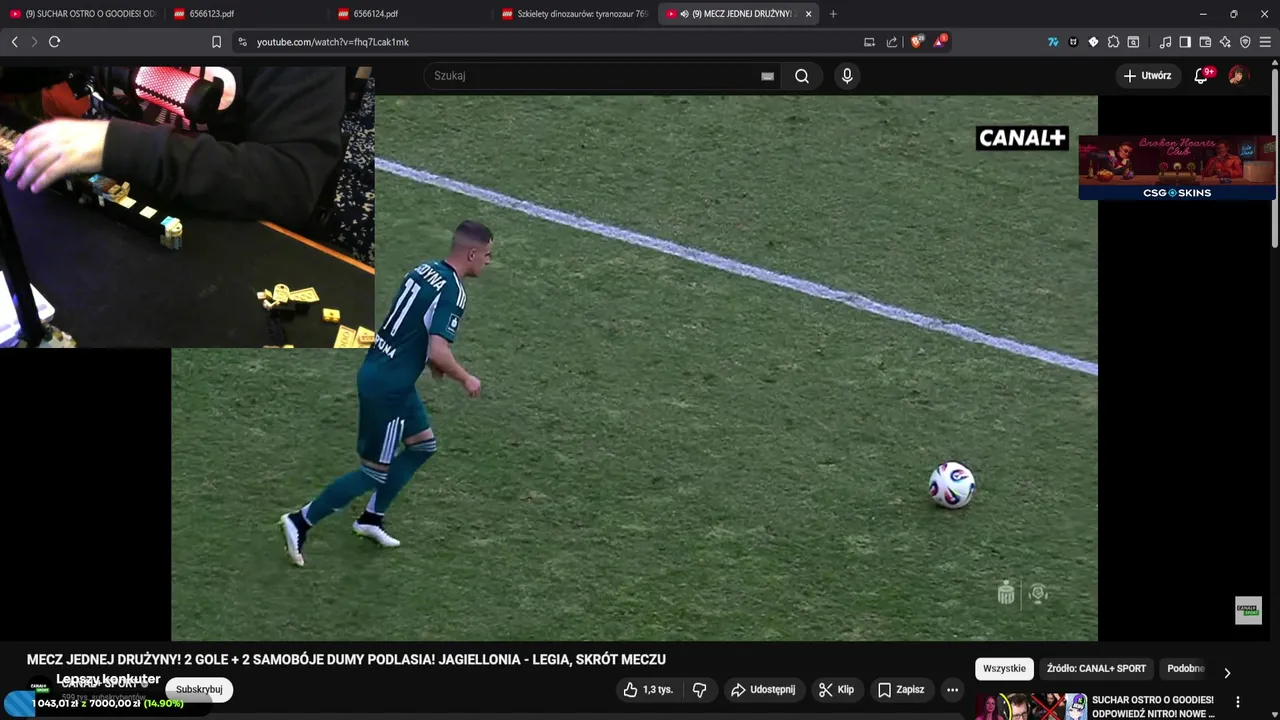Install app icon in address bar
Screen dimensions: 1280x720
click(x=869, y=42)
